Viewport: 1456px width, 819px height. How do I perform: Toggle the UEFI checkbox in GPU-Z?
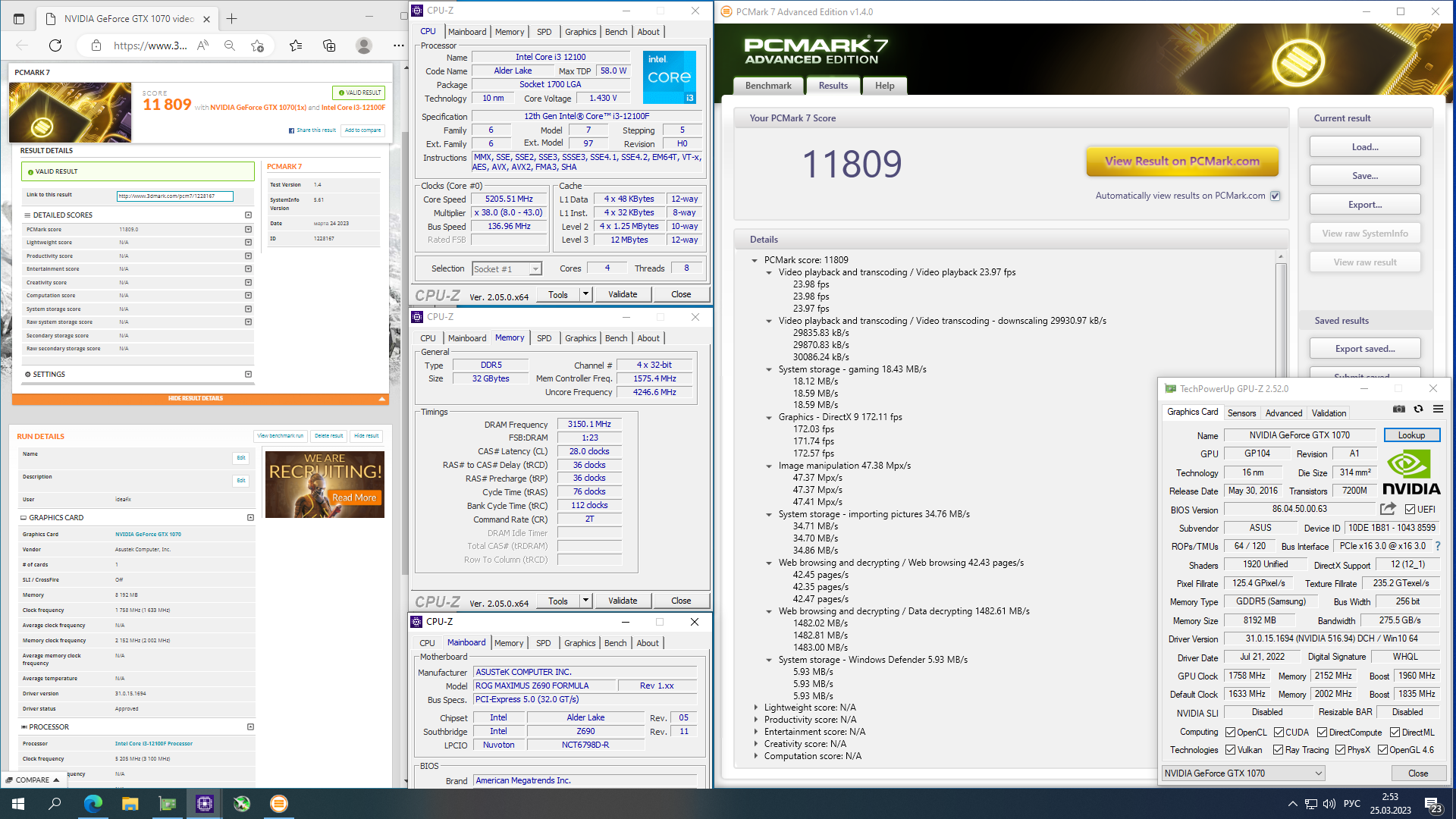click(1410, 510)
